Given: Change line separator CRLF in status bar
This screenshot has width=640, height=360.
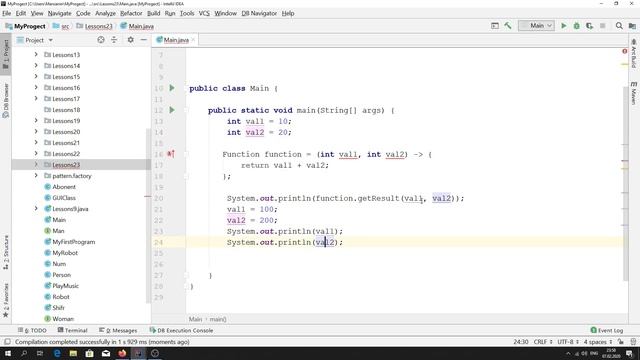Looking at the screenshot, I should coord(543,342).
